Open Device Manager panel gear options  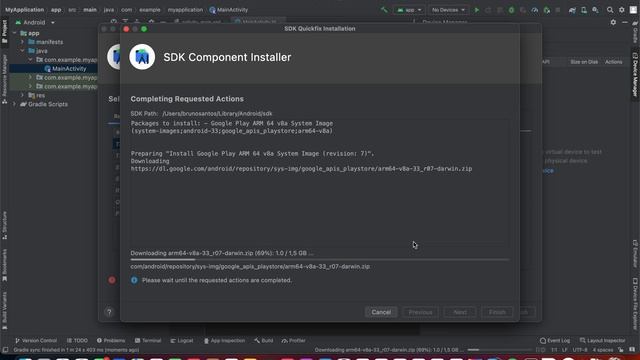click(613, 22)
